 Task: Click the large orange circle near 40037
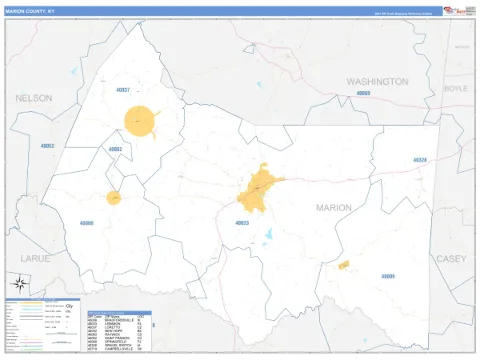pyautogui.click(x=140, y=121)
